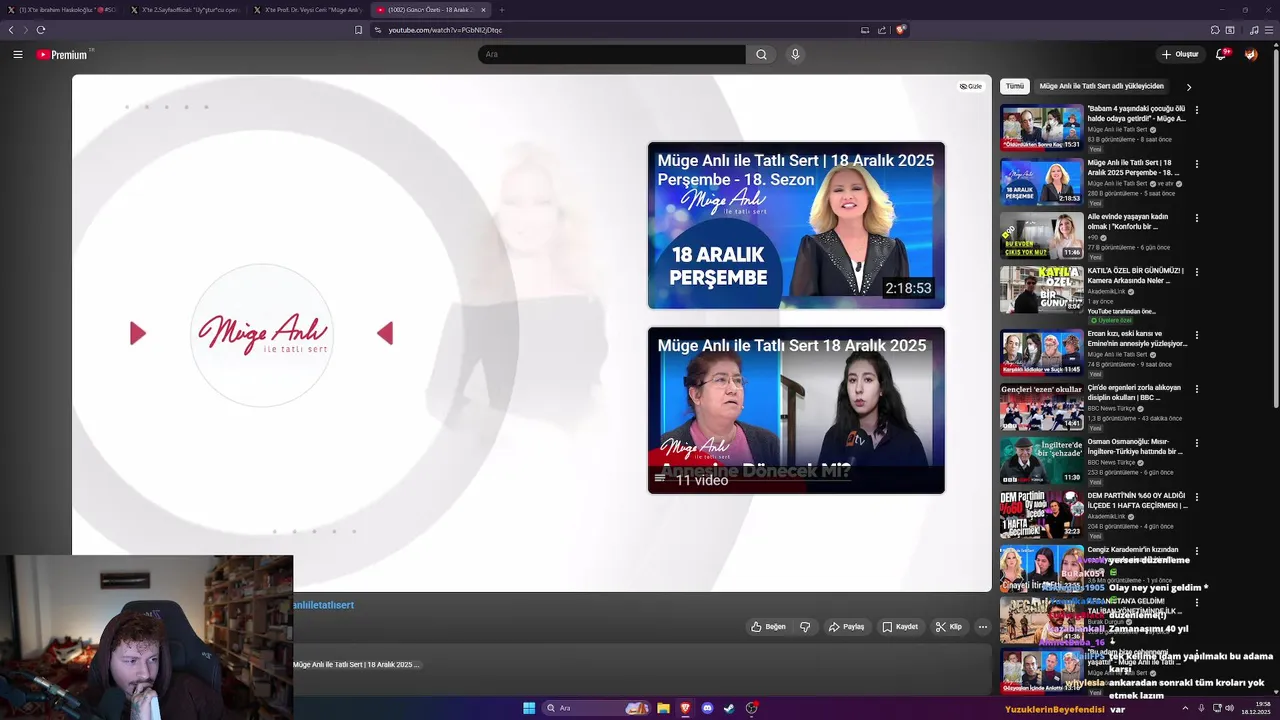Close the Günün Özeti YouTube tab
1280x720 pixels.
[x=483, y=10]
